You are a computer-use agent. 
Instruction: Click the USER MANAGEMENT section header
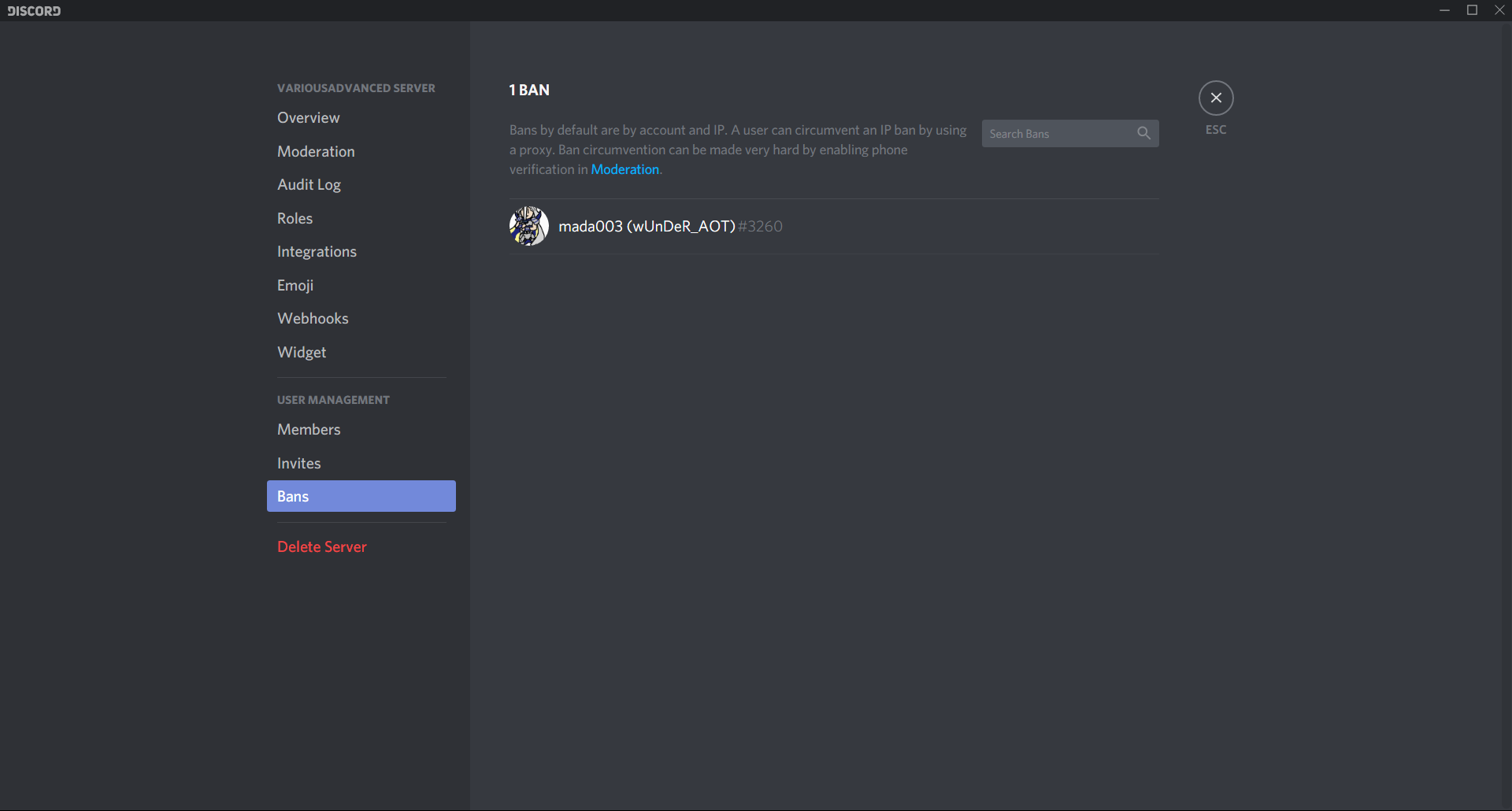click(333, 400)
